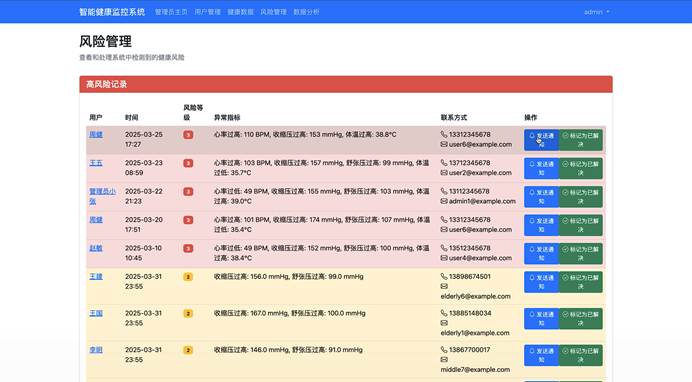Open user link in the 2025-03-10 10:45 row

pos(96,248)
